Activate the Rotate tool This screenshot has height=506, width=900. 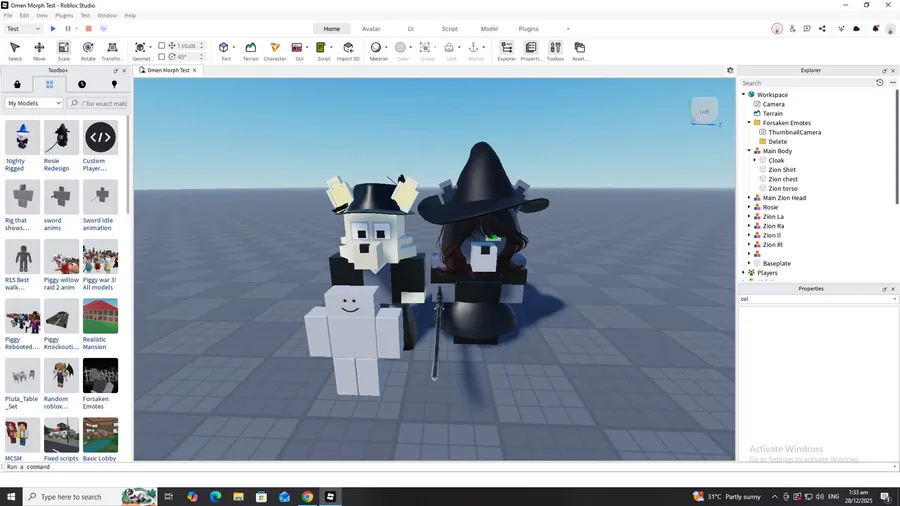point(88,50)
